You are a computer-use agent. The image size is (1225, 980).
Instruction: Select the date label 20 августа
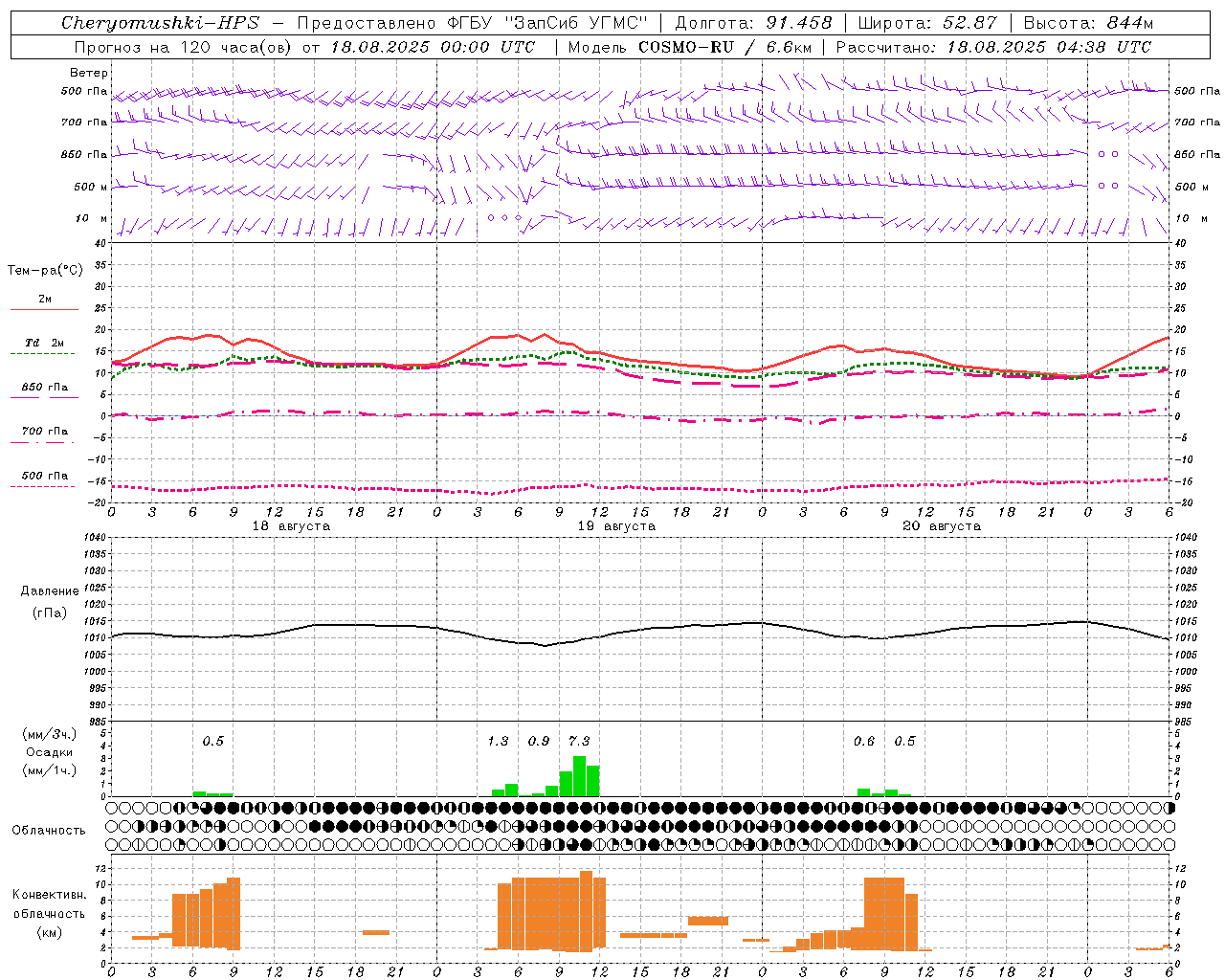click(x=942, y=526)
